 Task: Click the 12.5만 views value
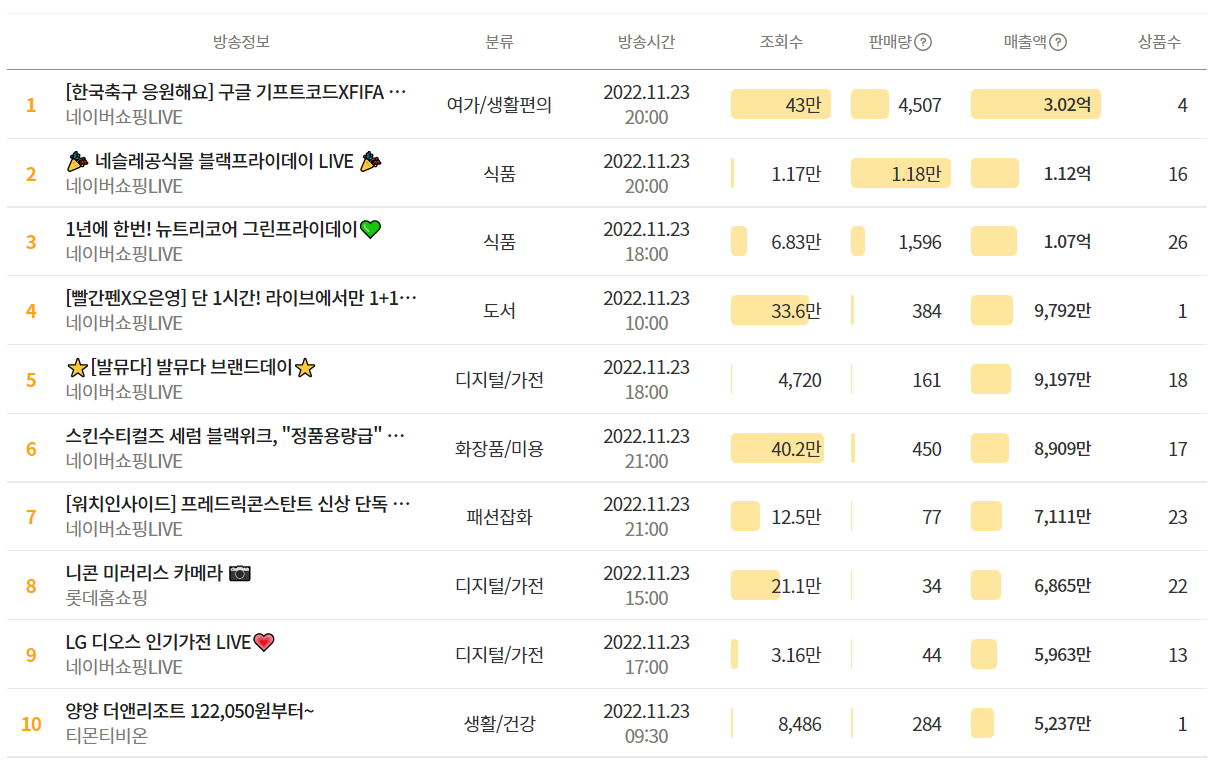796,517
